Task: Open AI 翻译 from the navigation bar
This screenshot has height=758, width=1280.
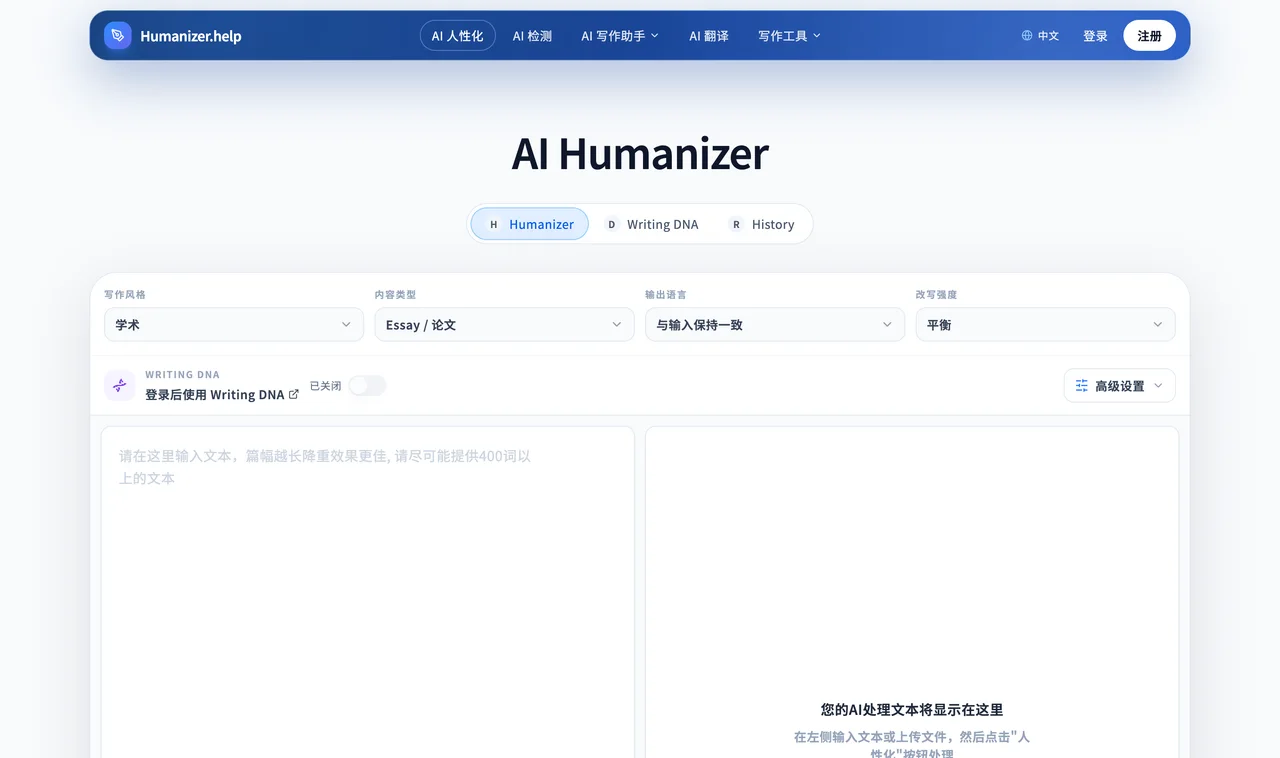Action: pyautogui.click(x=709, y=36)
